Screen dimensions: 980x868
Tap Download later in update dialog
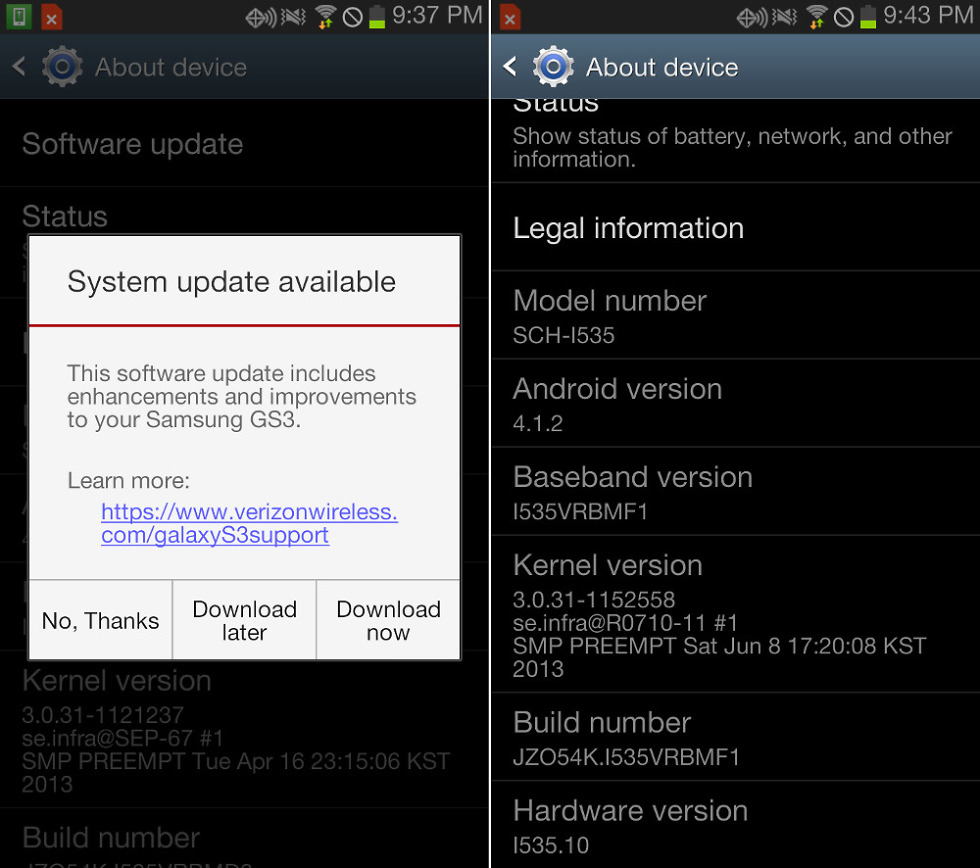tap(244, 620)
